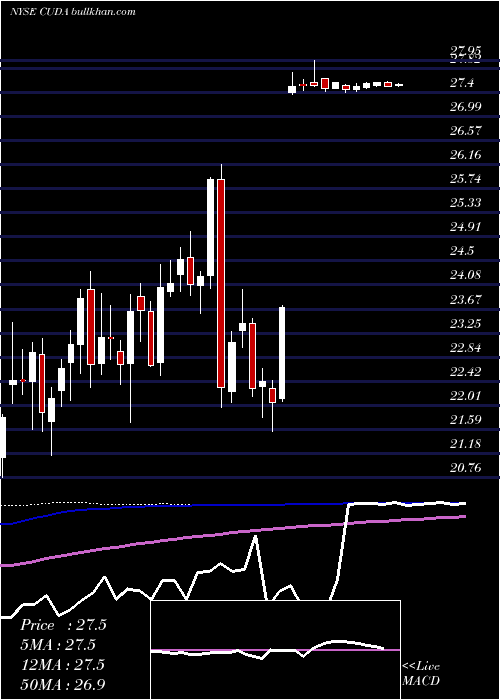Click the 5MA : 27.5 readout
Viewport: 500px width, 700px height.
pos(58,645)
